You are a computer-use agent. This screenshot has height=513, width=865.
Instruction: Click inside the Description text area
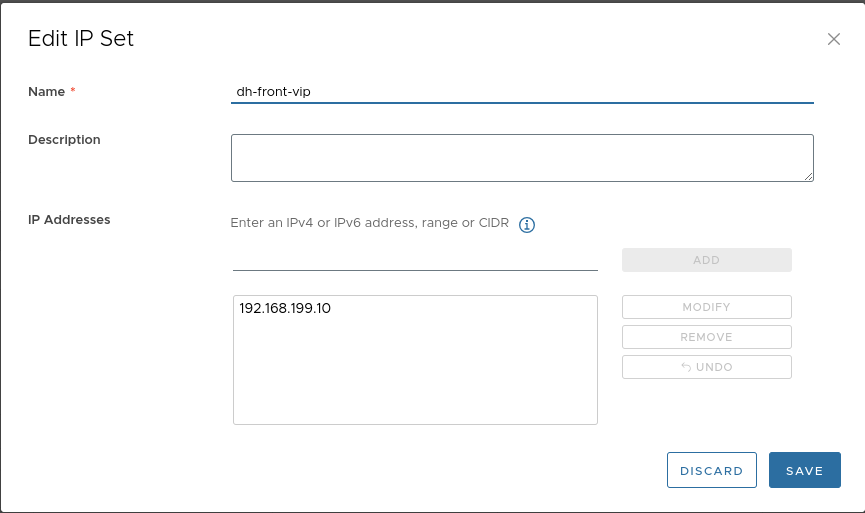click(521, 158)
